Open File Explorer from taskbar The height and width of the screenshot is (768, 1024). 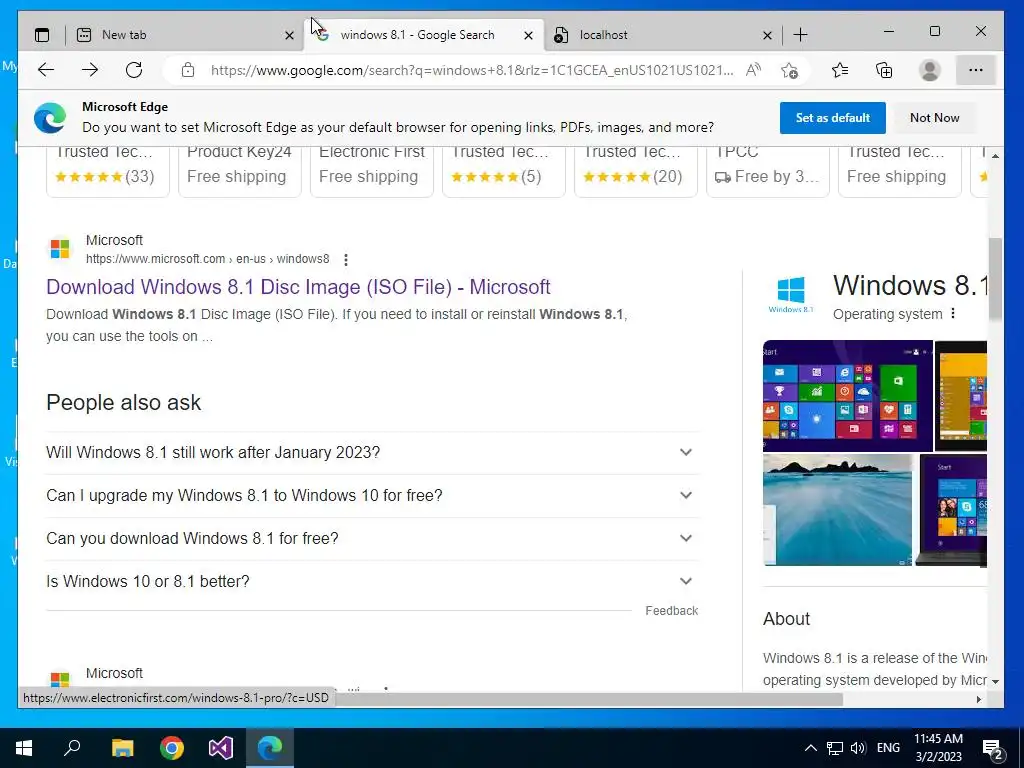[x=122, y=748]
